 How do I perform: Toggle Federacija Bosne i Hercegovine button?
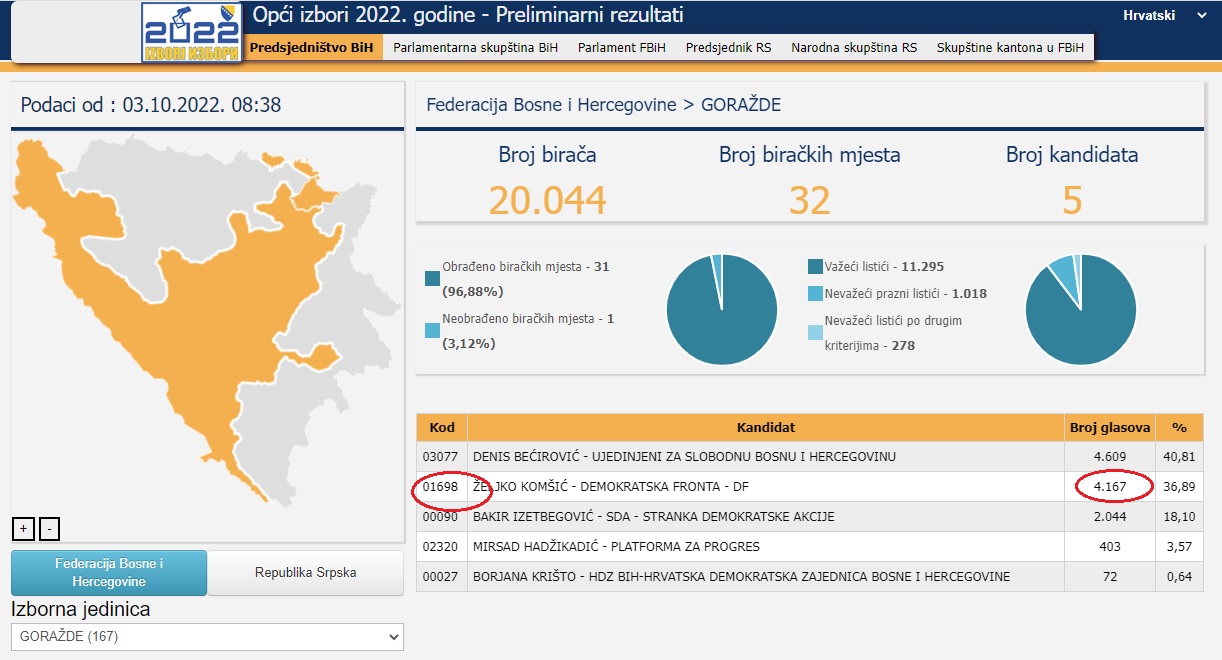(x=109, y=572)
